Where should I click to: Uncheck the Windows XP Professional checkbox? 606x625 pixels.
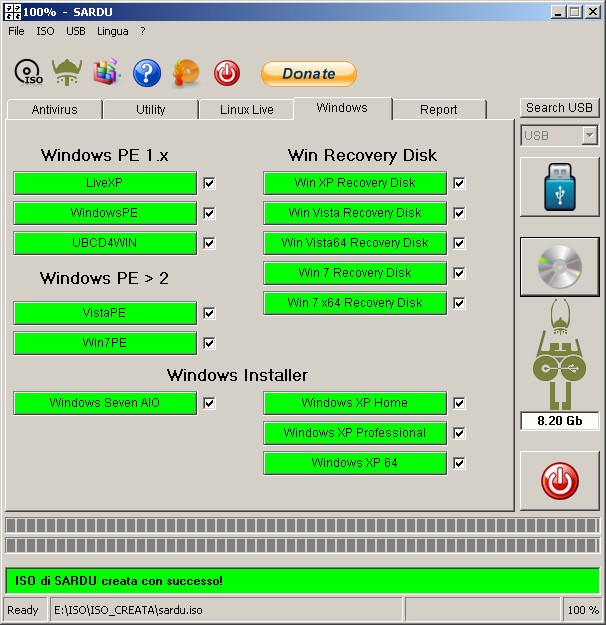tap(459, 433)
